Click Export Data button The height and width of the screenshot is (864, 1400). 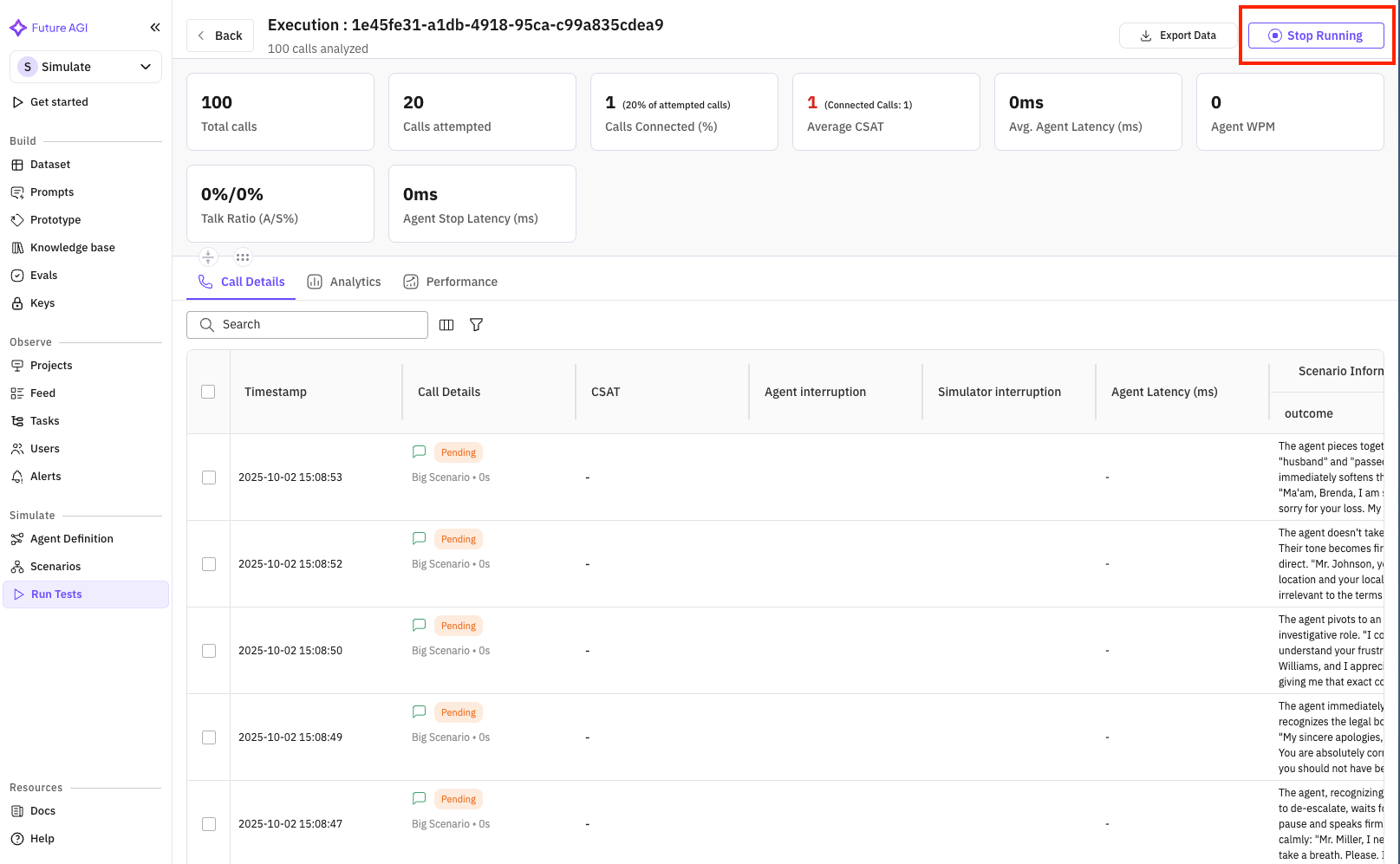[x=1178, y=36]
